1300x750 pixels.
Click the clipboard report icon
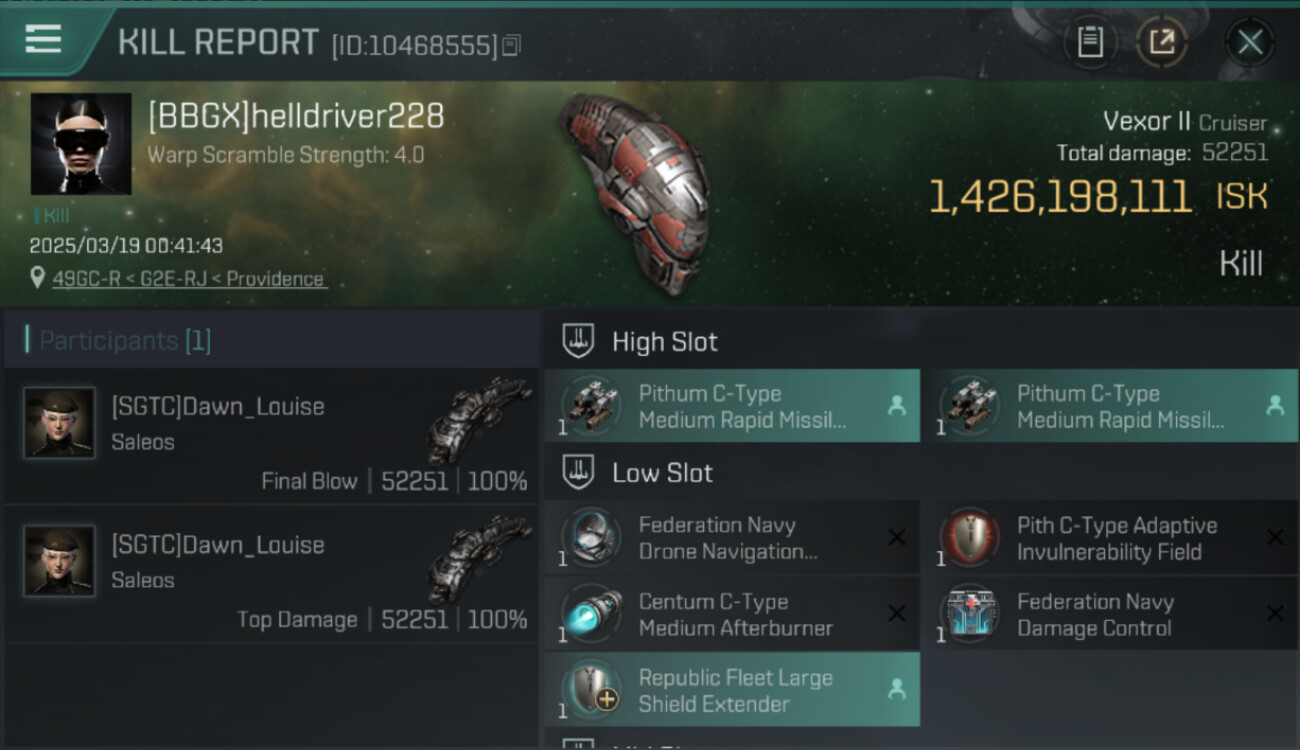click(1090, 42)
